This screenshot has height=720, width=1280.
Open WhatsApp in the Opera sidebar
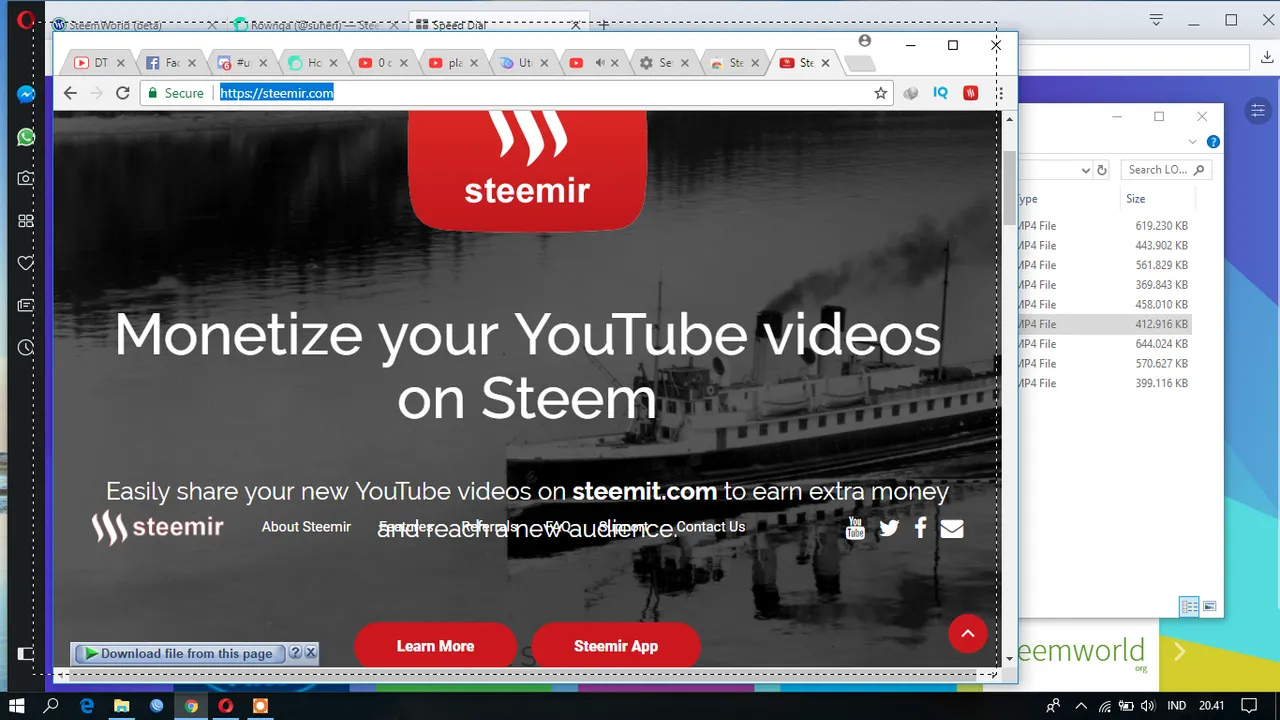tap(26, 137)
